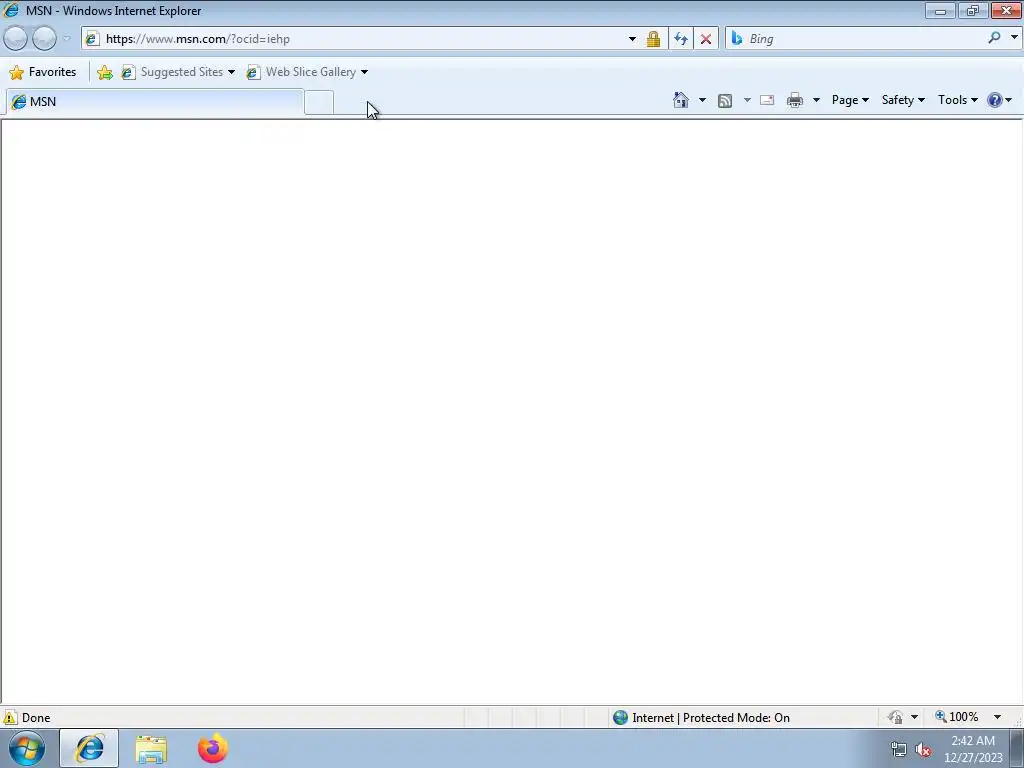Click the Read Mail envelope icon
The image size is (1024, 768).
click(767, 100)
